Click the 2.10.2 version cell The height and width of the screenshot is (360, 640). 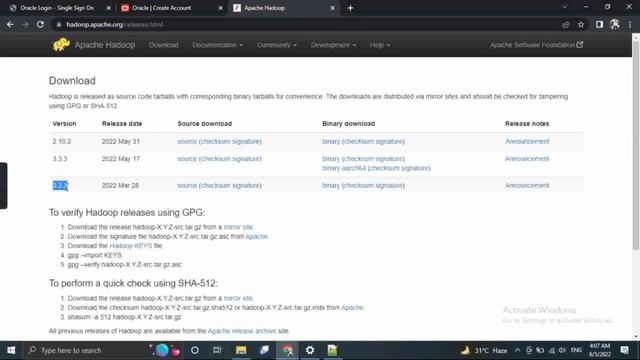click(x=62, y=141)
